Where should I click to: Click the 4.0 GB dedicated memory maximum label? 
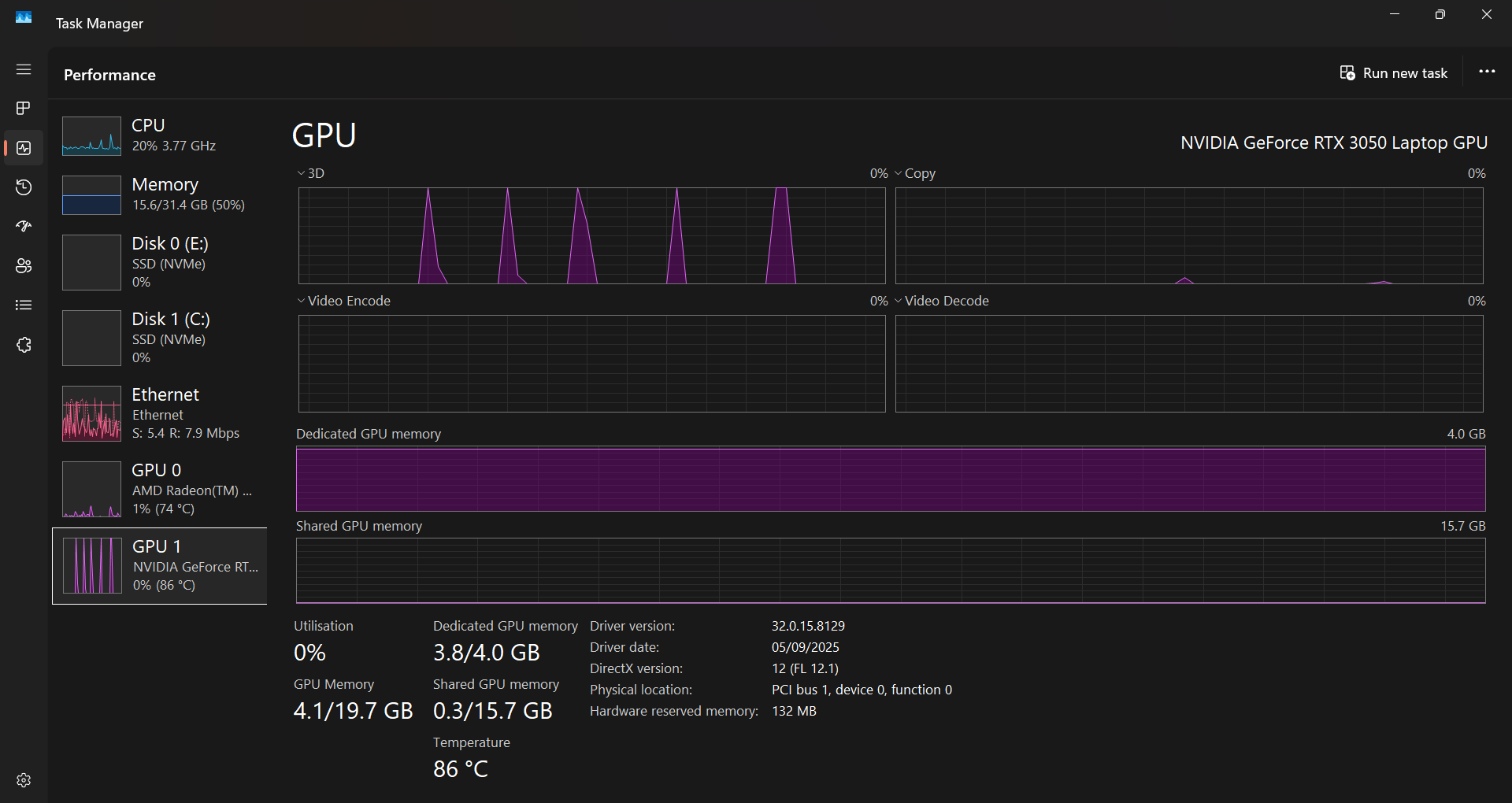[1466, 434]
